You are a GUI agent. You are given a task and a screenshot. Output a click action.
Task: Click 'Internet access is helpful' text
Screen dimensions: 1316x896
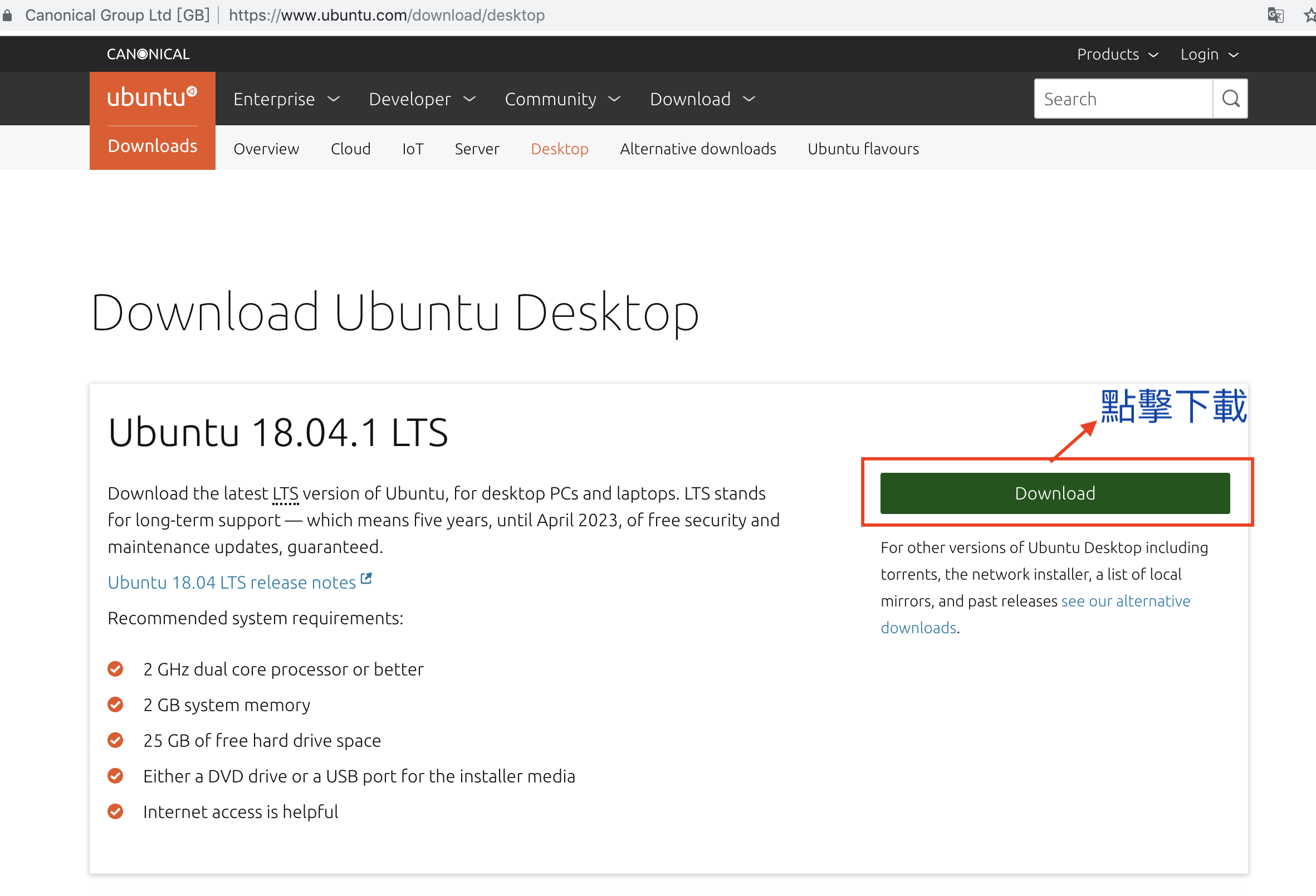[x=241, y=811]
